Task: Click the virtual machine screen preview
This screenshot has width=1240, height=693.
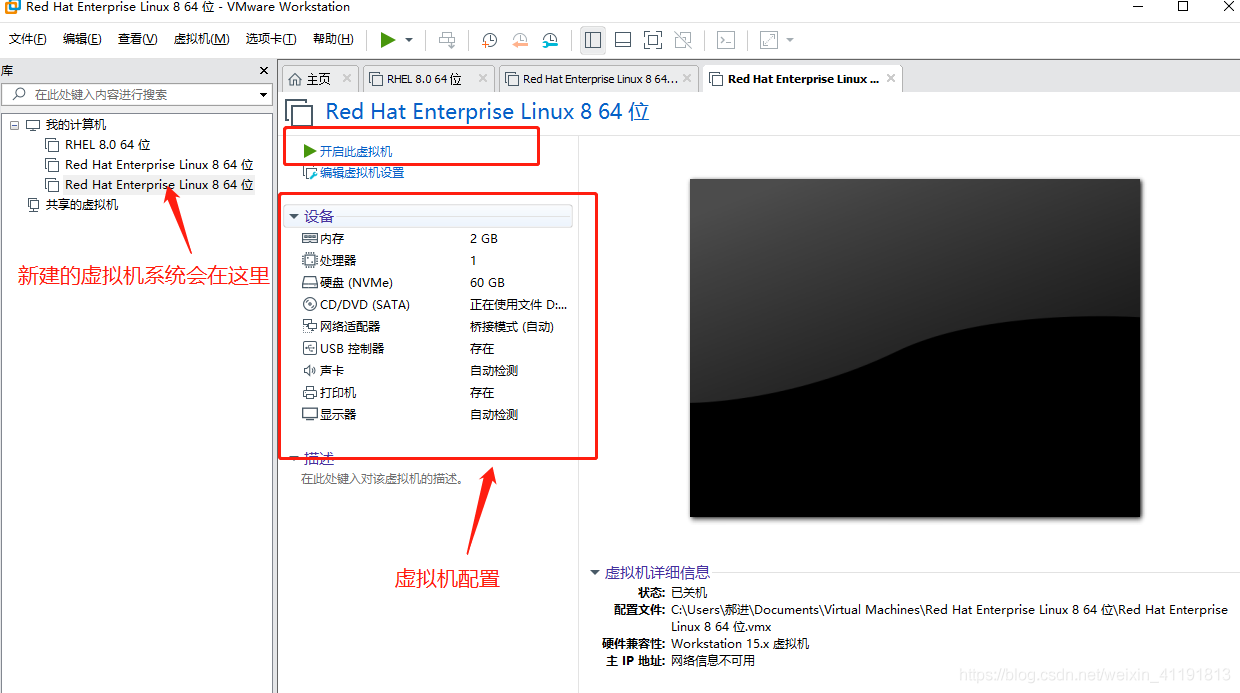Action: click(x=915, y=348)
